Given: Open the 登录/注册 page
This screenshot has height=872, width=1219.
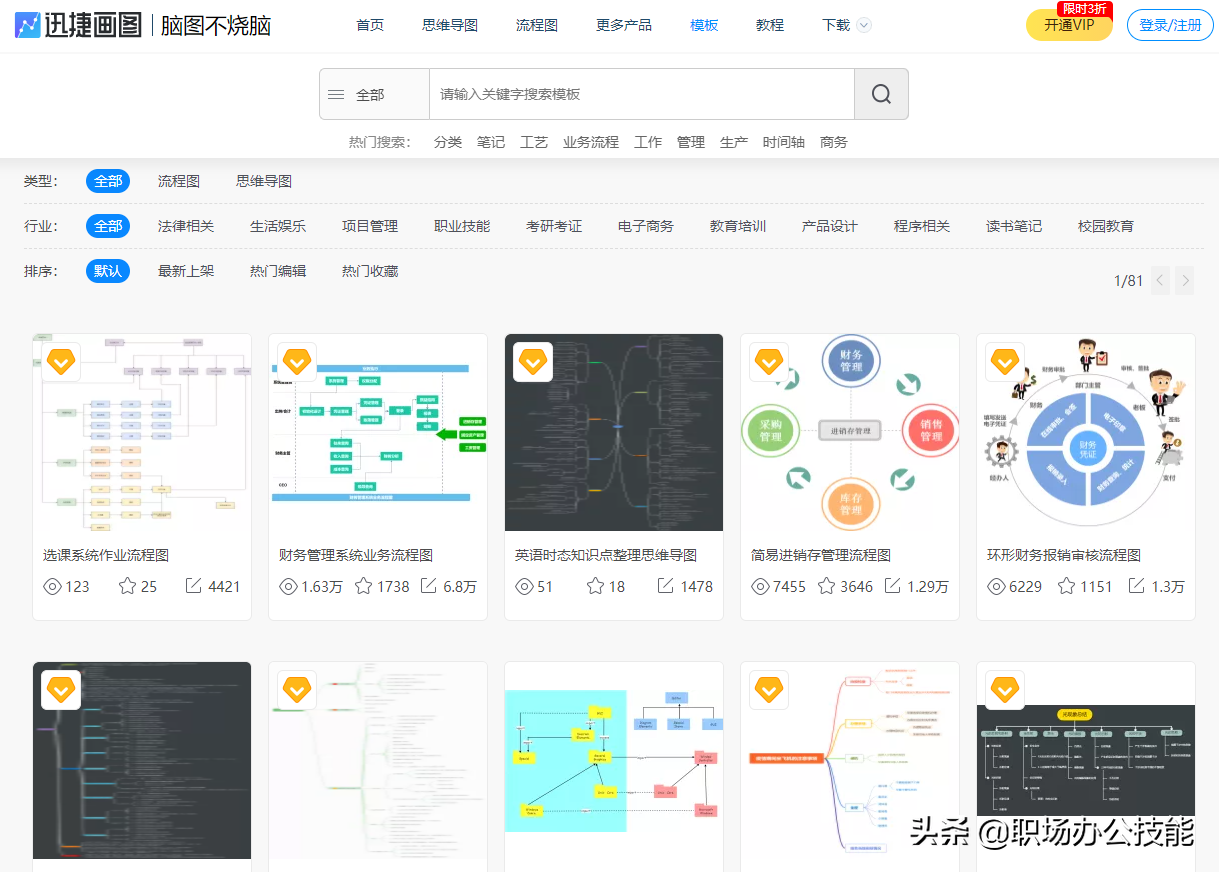Looking at the screenshot, I should click(1169, 25).
